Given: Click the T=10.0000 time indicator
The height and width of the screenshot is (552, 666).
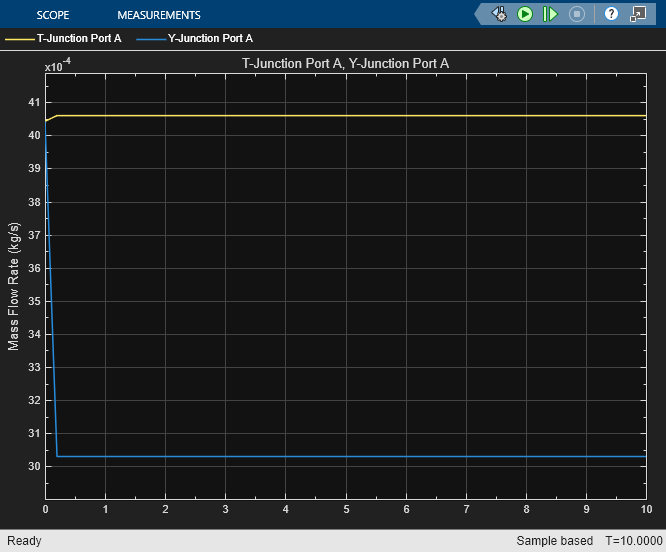Looking at the screenshot, I should click(x=632, y=541).
